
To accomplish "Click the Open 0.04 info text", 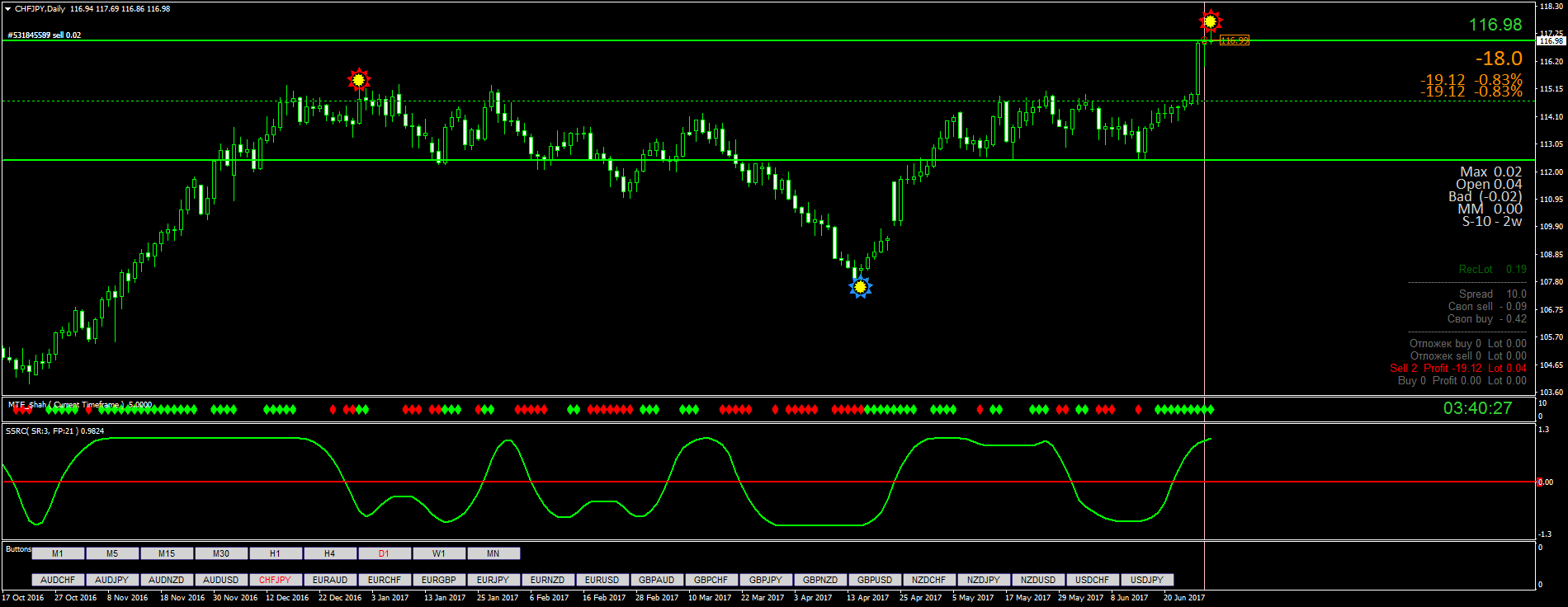I will pyautogui.click(x=1489, y=185).
